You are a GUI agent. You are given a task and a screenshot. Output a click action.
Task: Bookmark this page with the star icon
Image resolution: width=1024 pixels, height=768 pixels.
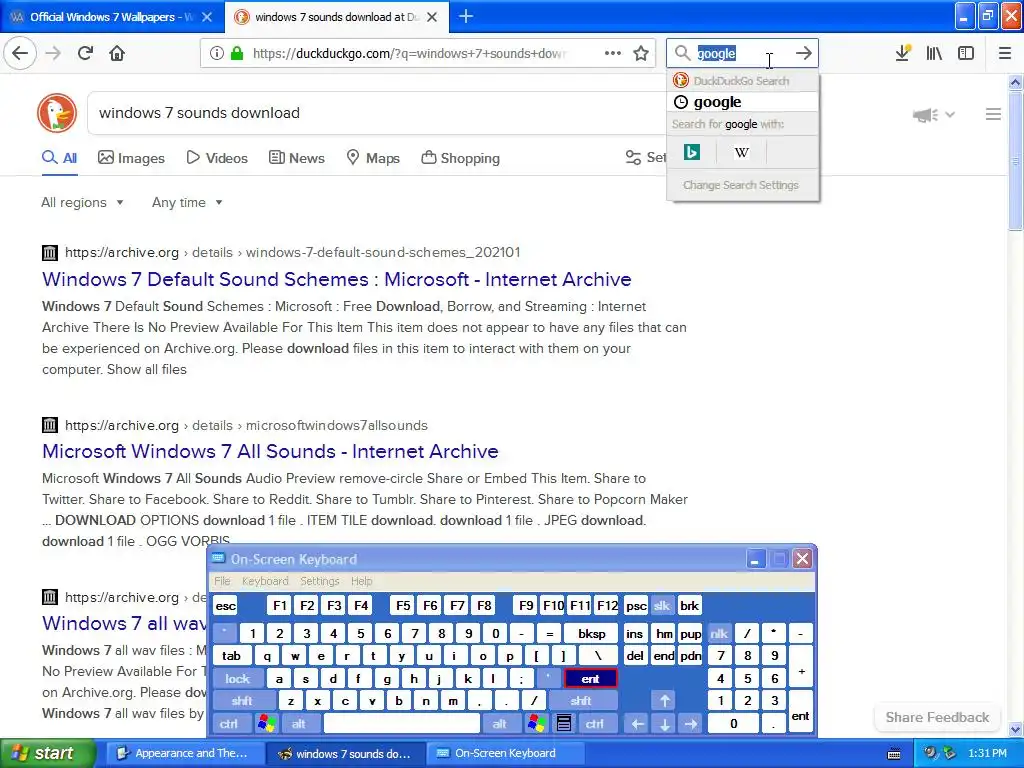coord(641,53)
